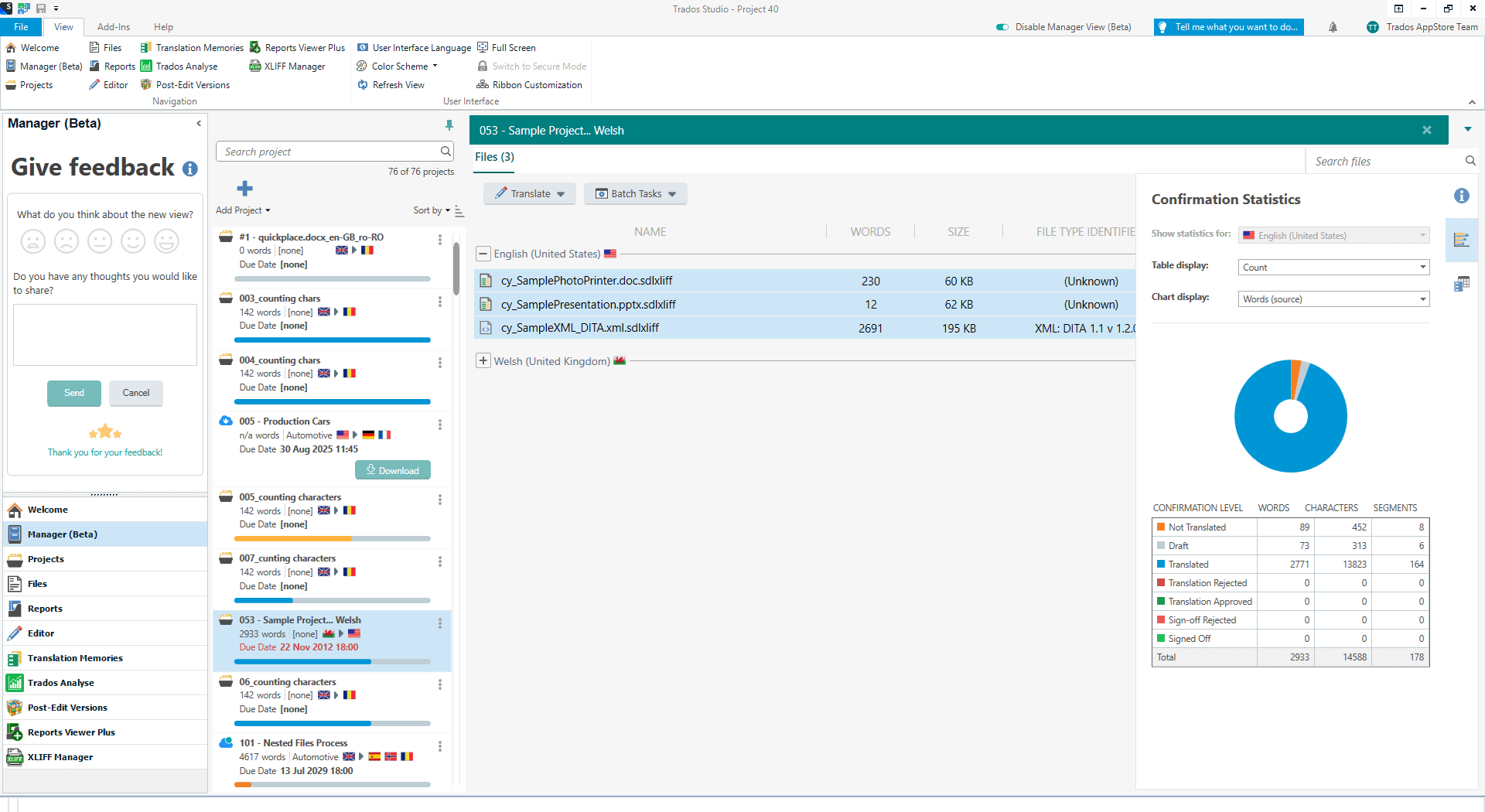Open the Add-Ins ribbon tab
Screen dimensions: 1485x812
[114, 27]
